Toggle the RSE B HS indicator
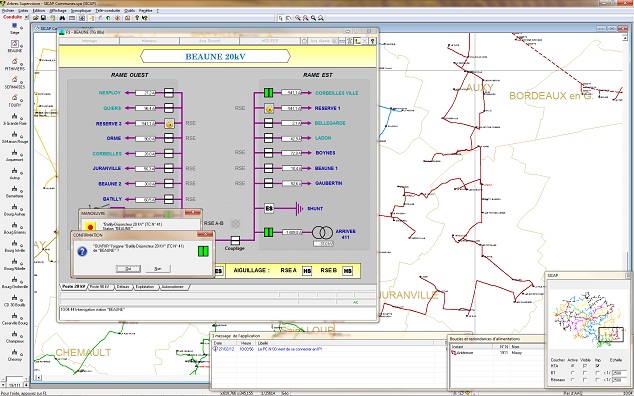 [347, 271]
